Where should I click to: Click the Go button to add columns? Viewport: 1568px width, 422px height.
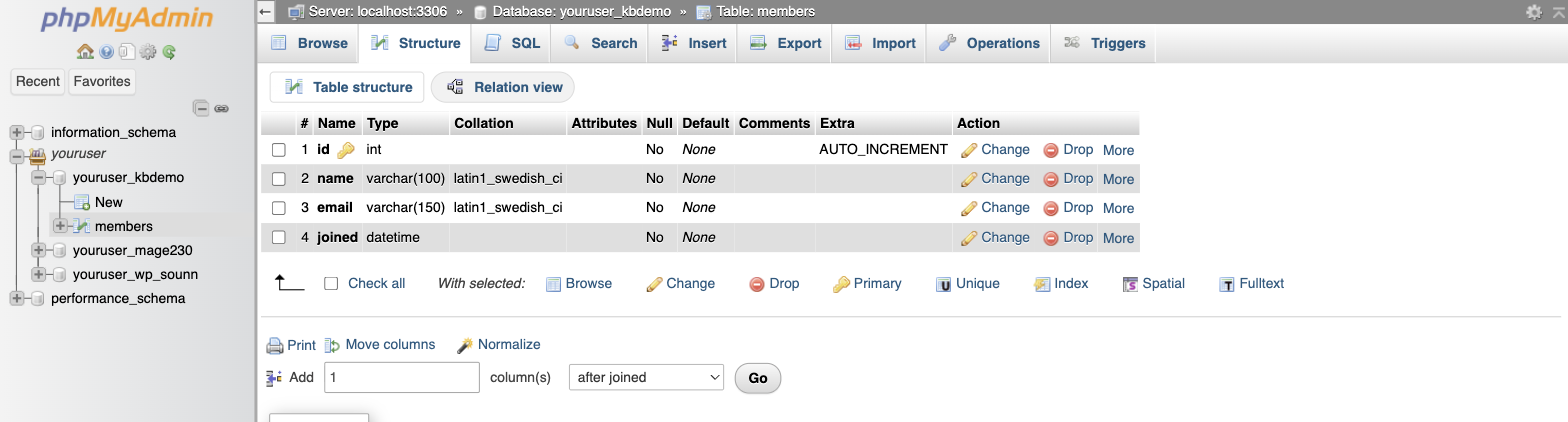(x=758, y=378)
